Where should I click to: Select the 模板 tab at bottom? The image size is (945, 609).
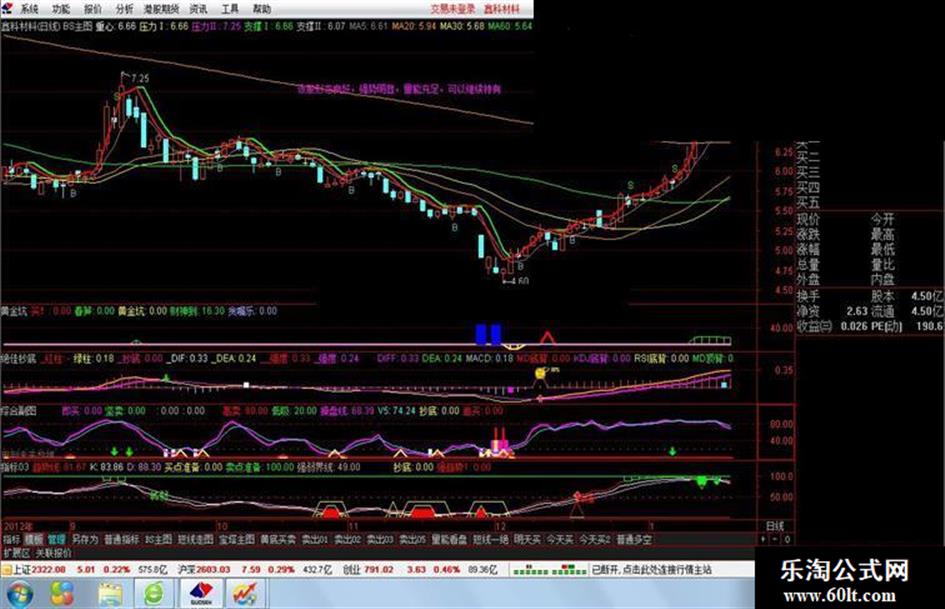point(34,539)
